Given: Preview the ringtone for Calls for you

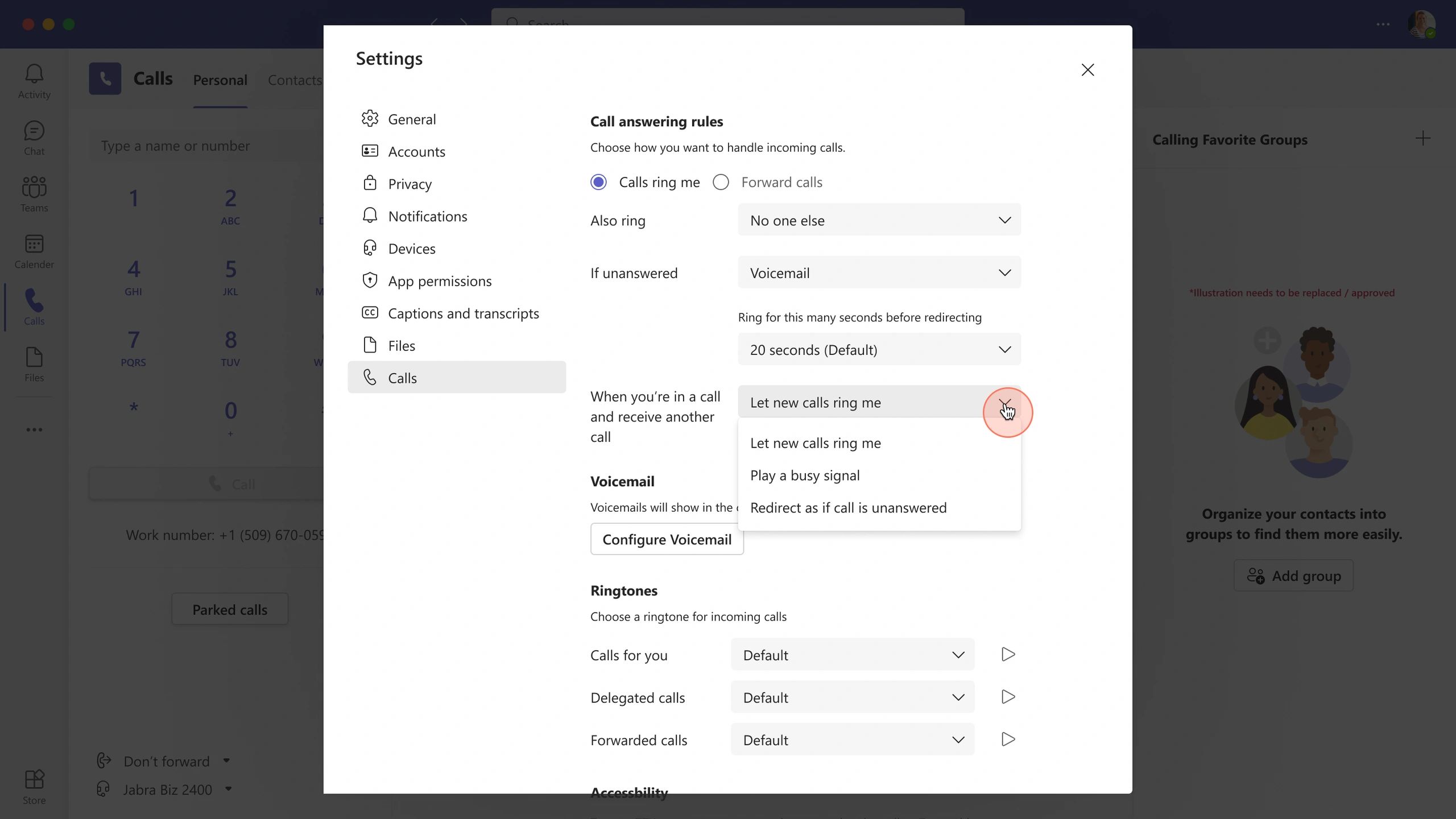Looking at the screenshot, I should [x=1007, y=654].
